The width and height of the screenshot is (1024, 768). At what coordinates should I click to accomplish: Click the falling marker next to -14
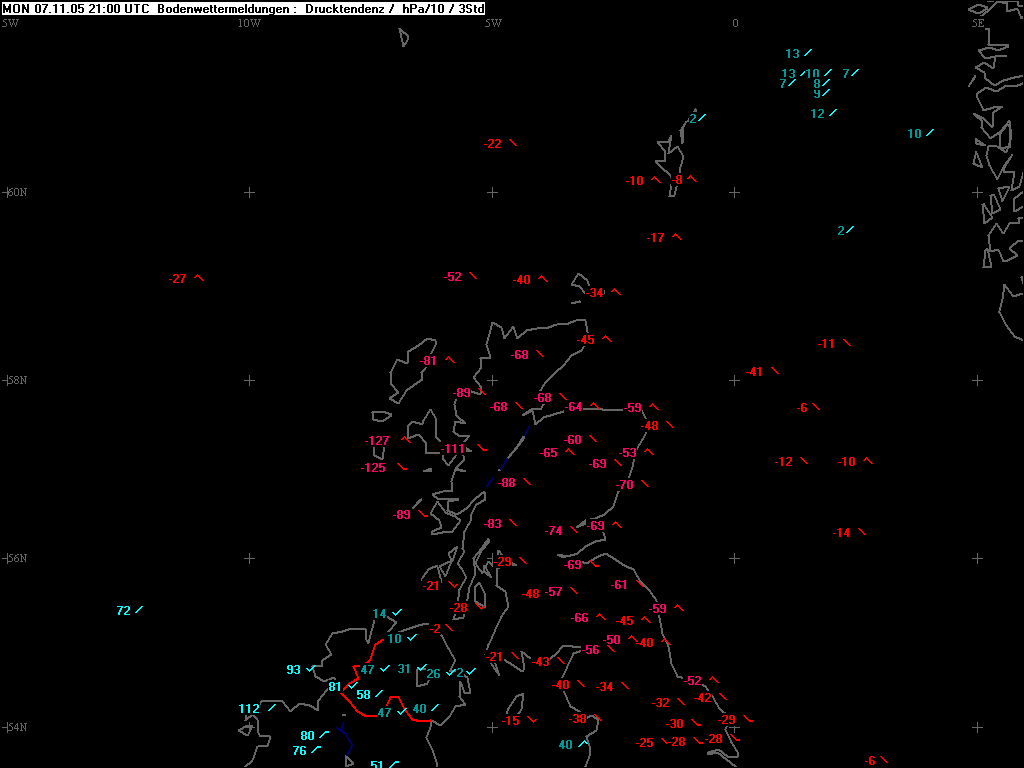tap(862, 532)
